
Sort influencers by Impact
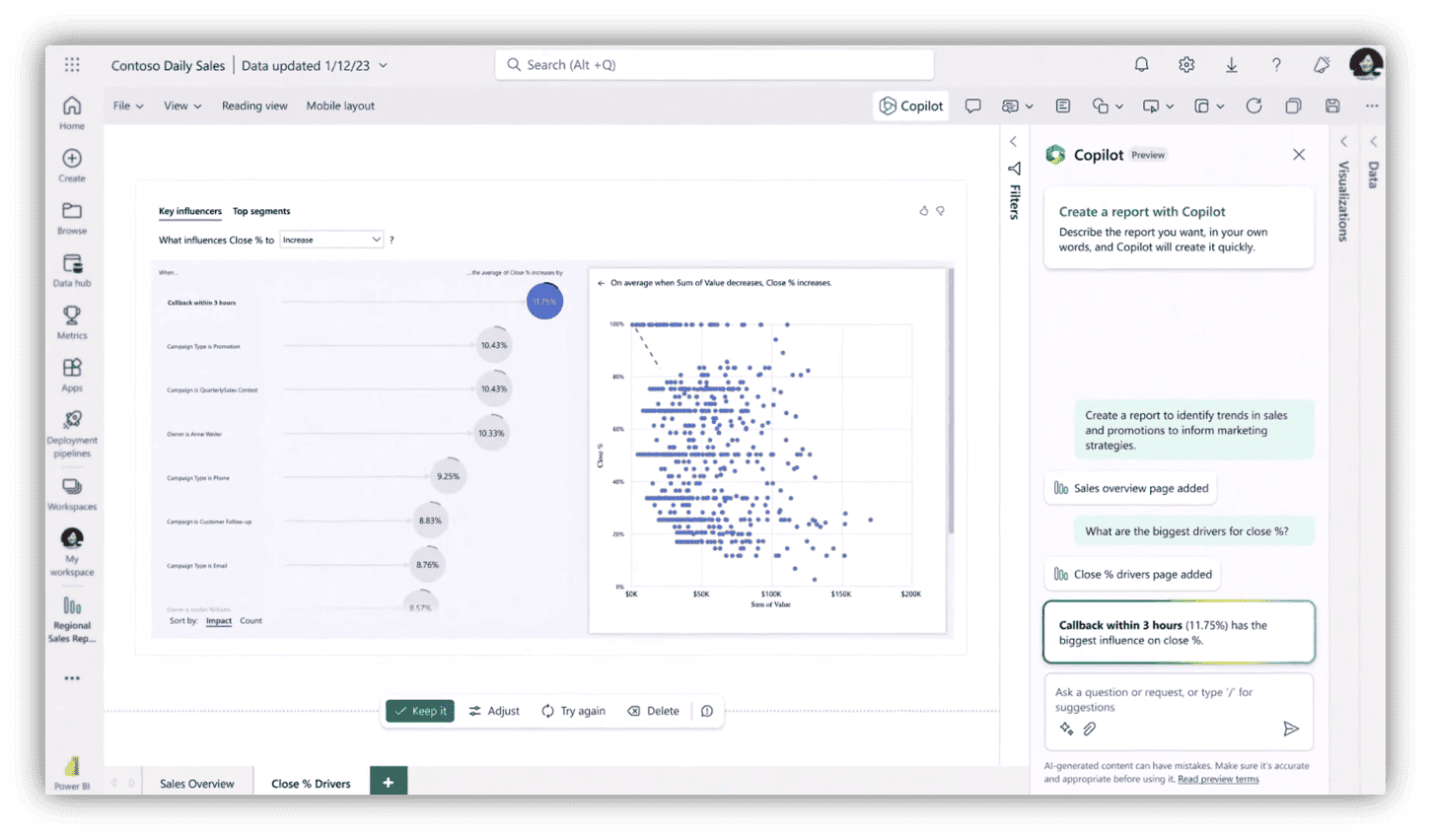click(x=219, y=620)
